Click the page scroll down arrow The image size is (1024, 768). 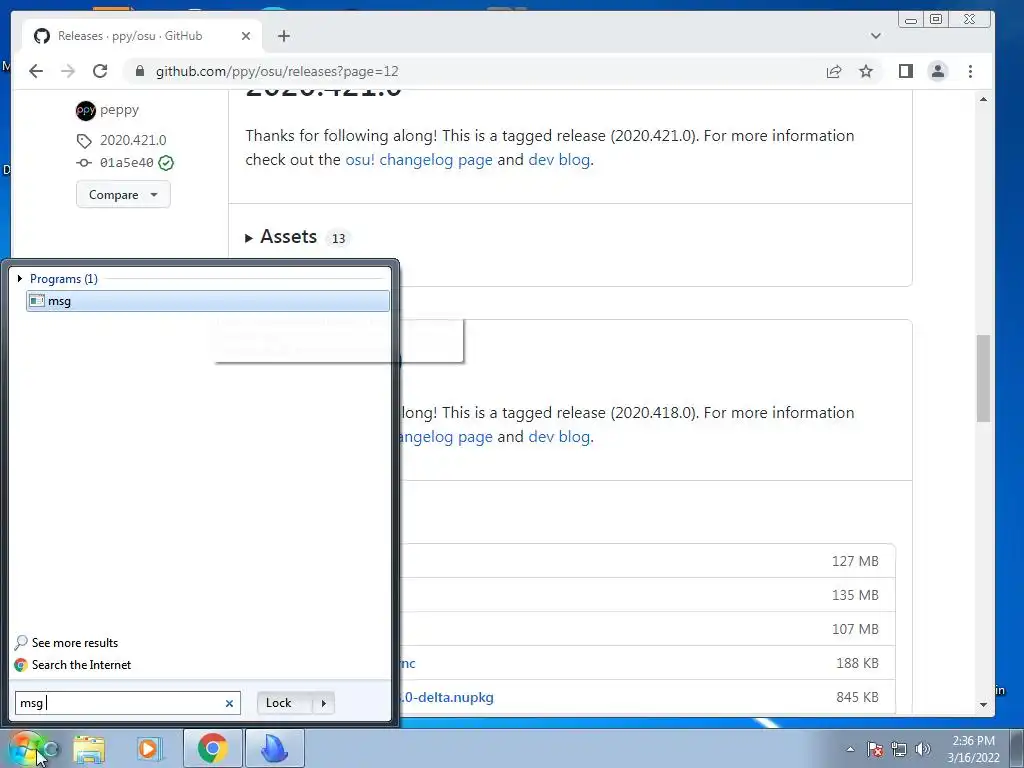[x=984, y=705]
